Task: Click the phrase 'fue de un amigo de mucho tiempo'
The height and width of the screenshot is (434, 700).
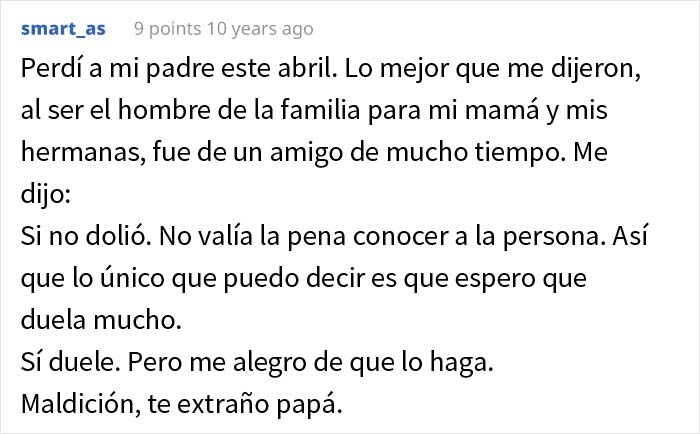Action: (357, 152)
